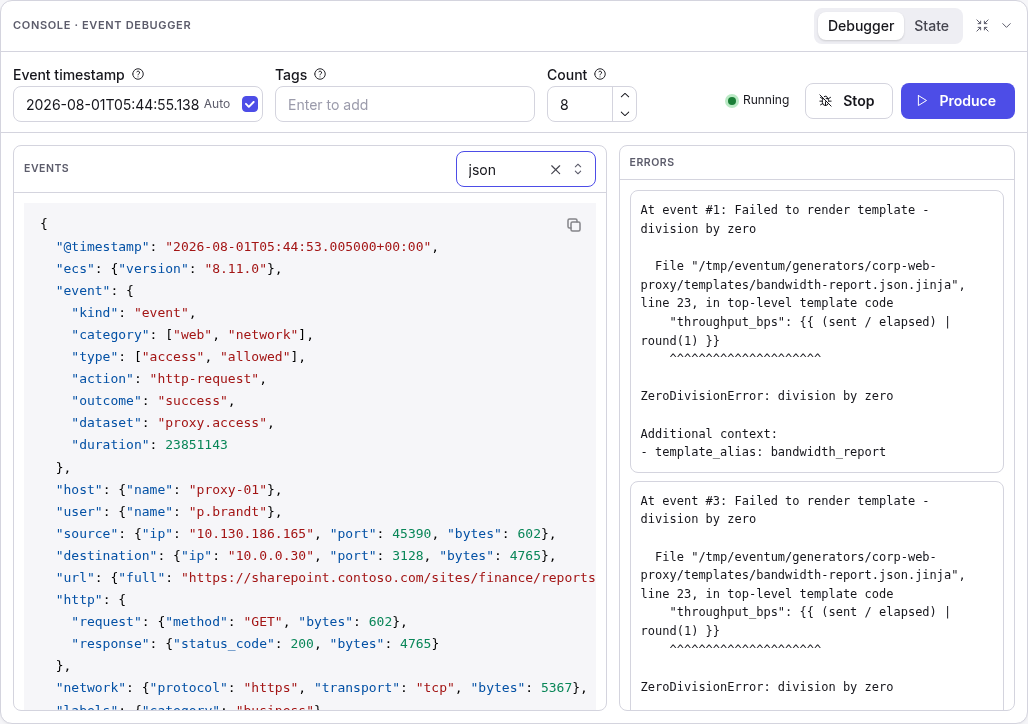Decrease Count with down arrow
This screenshot has width=1028, height=724.
pos(625,113)
